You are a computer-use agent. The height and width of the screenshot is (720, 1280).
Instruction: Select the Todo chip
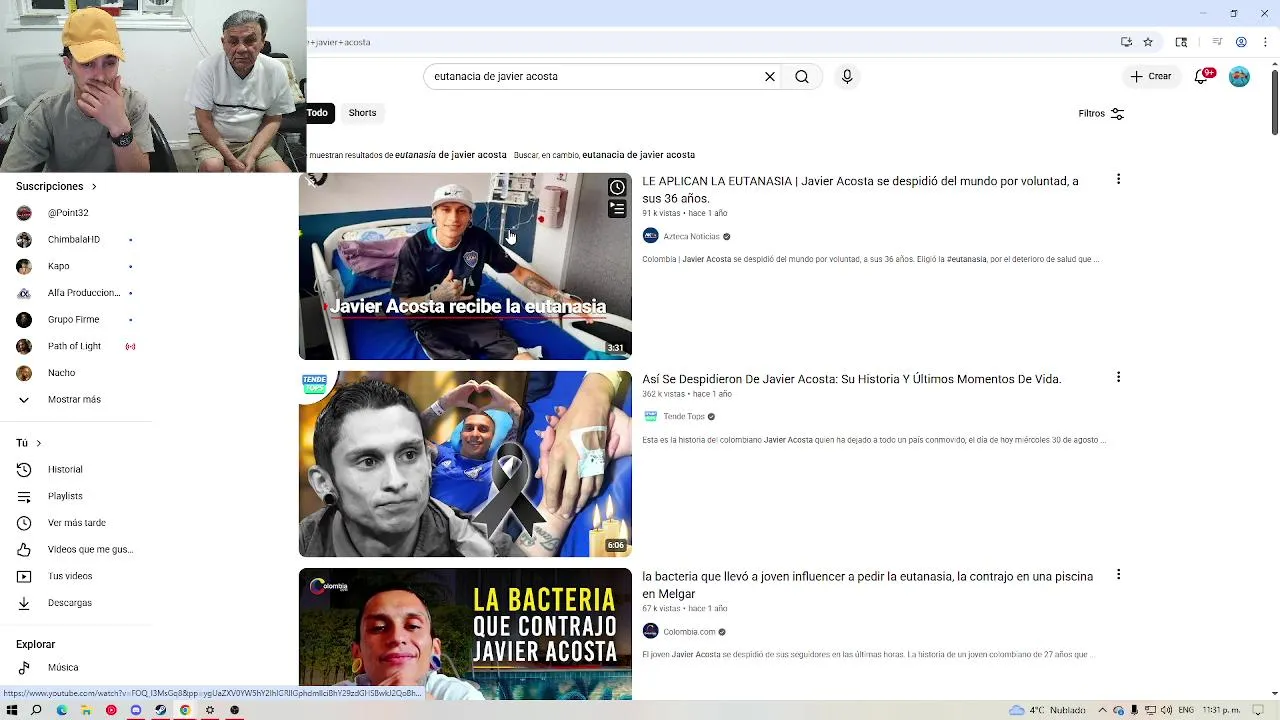click(x=318, y=113)
